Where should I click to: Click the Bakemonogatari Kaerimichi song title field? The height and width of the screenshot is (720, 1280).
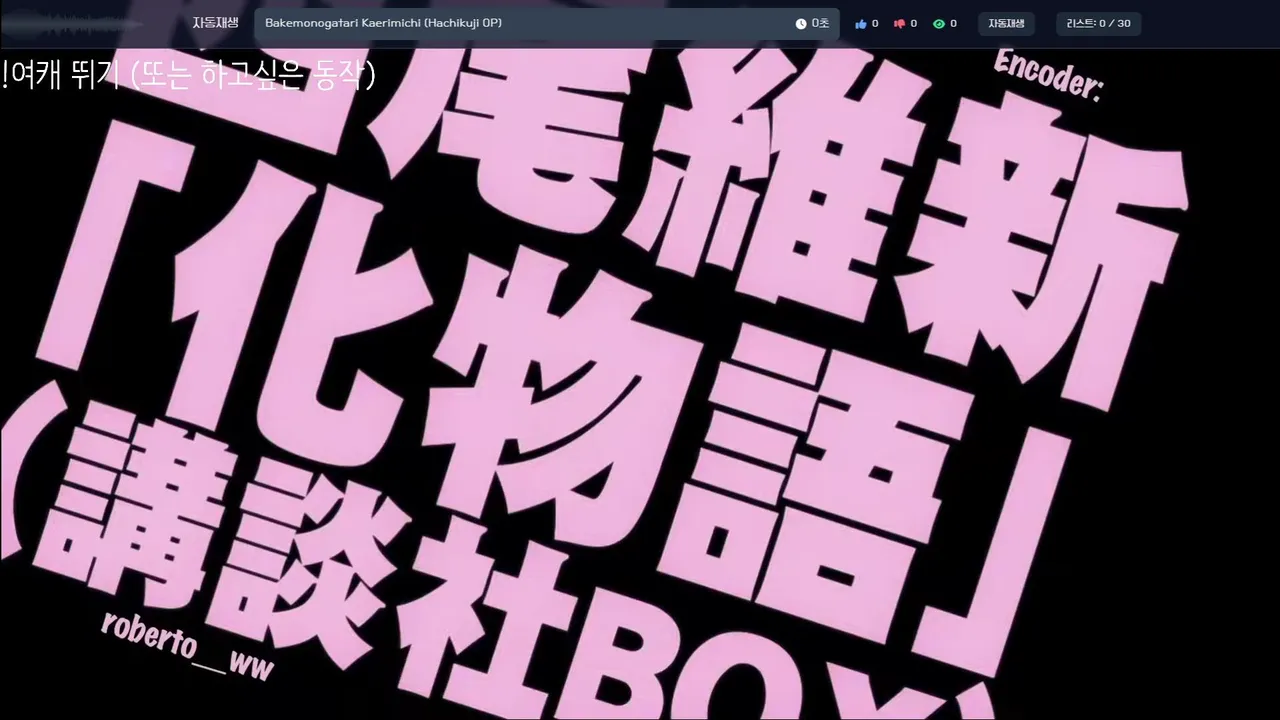coord(546,23)
